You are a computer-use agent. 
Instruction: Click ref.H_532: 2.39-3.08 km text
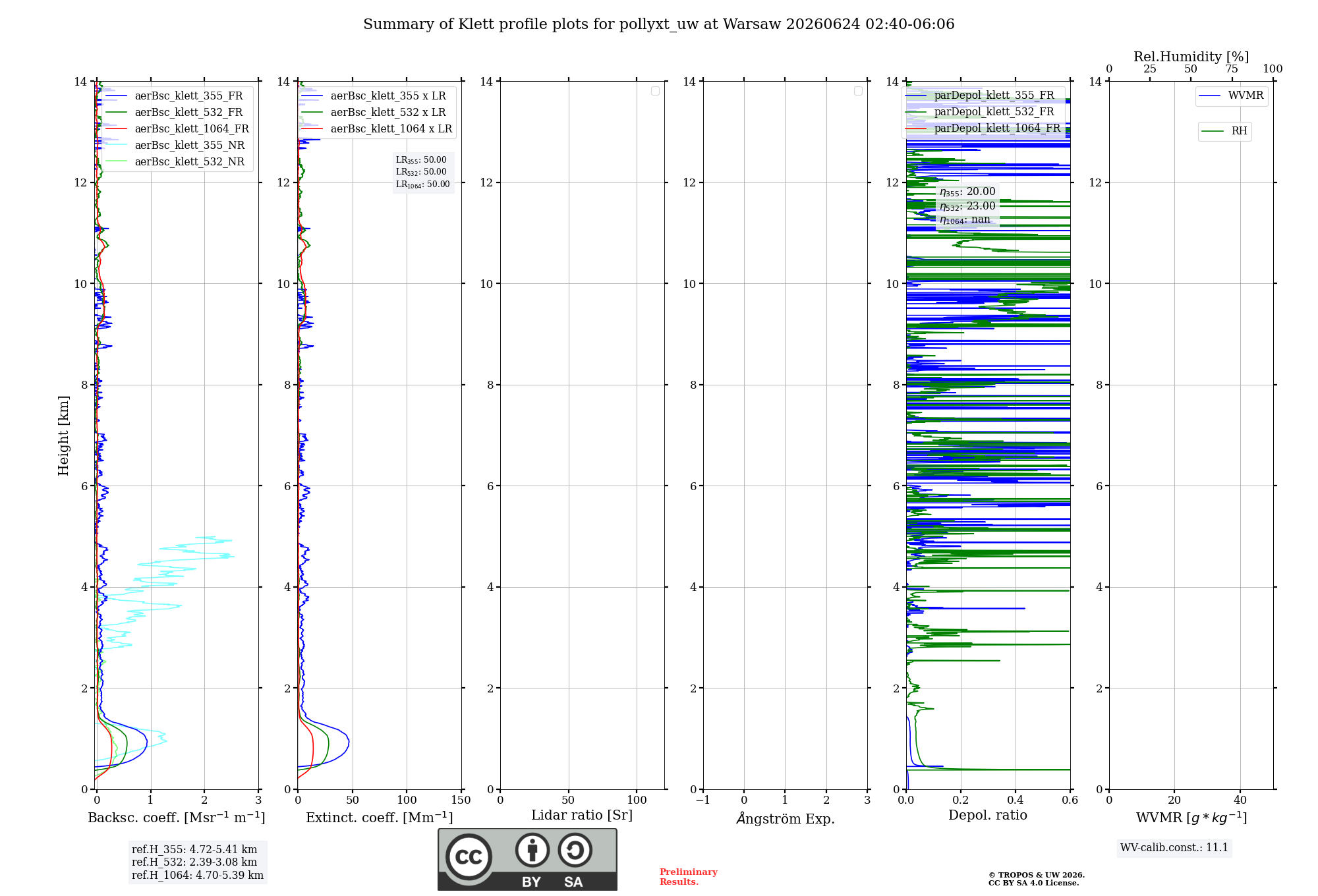[x=194, y=862]
